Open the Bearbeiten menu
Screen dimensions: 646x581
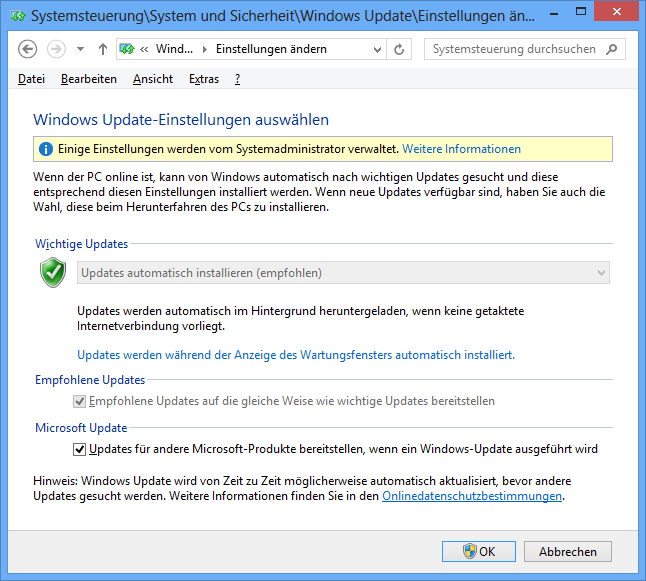click(89, 79)
